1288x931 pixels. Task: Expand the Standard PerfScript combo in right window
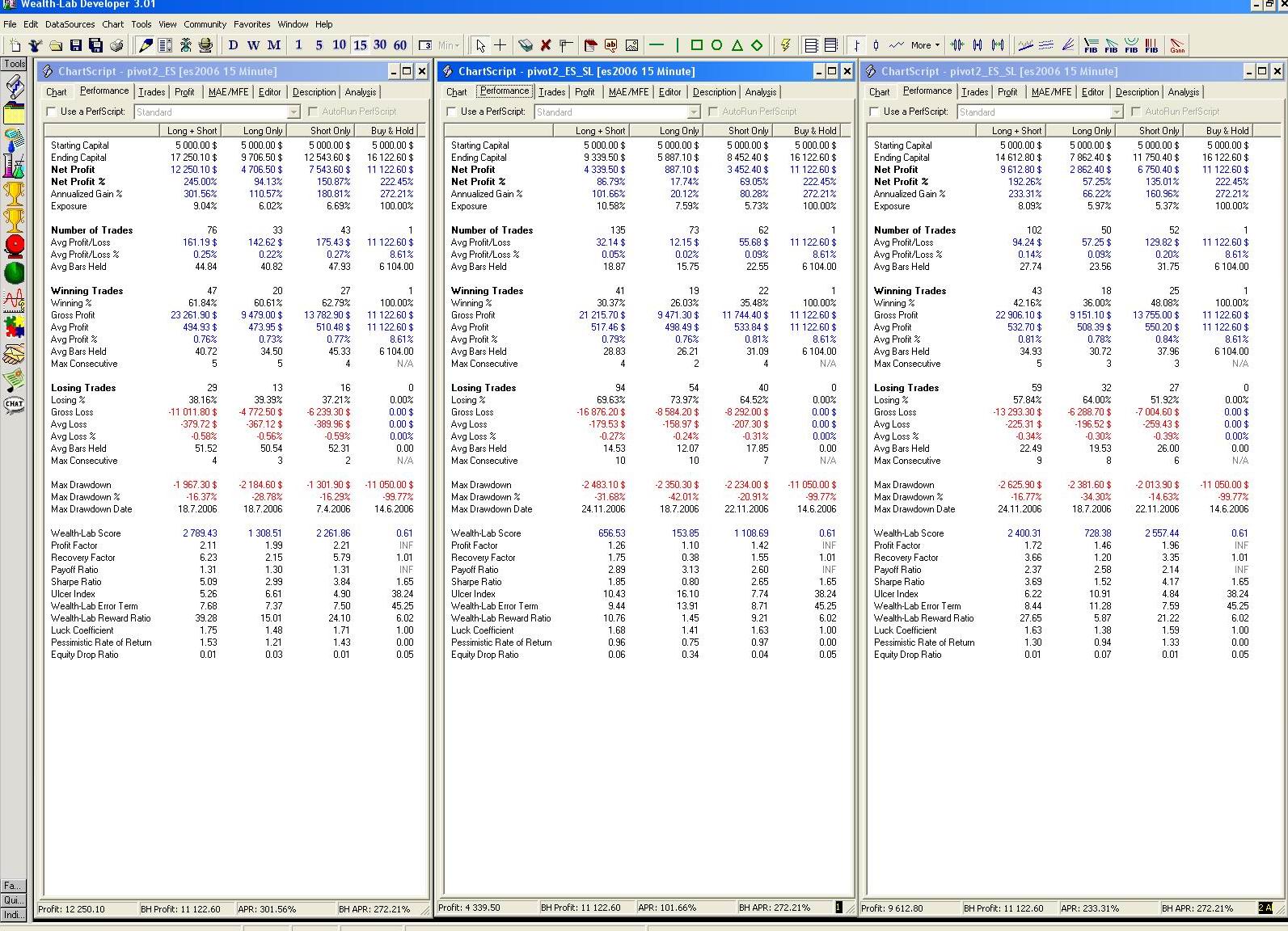coord(1117,112)
